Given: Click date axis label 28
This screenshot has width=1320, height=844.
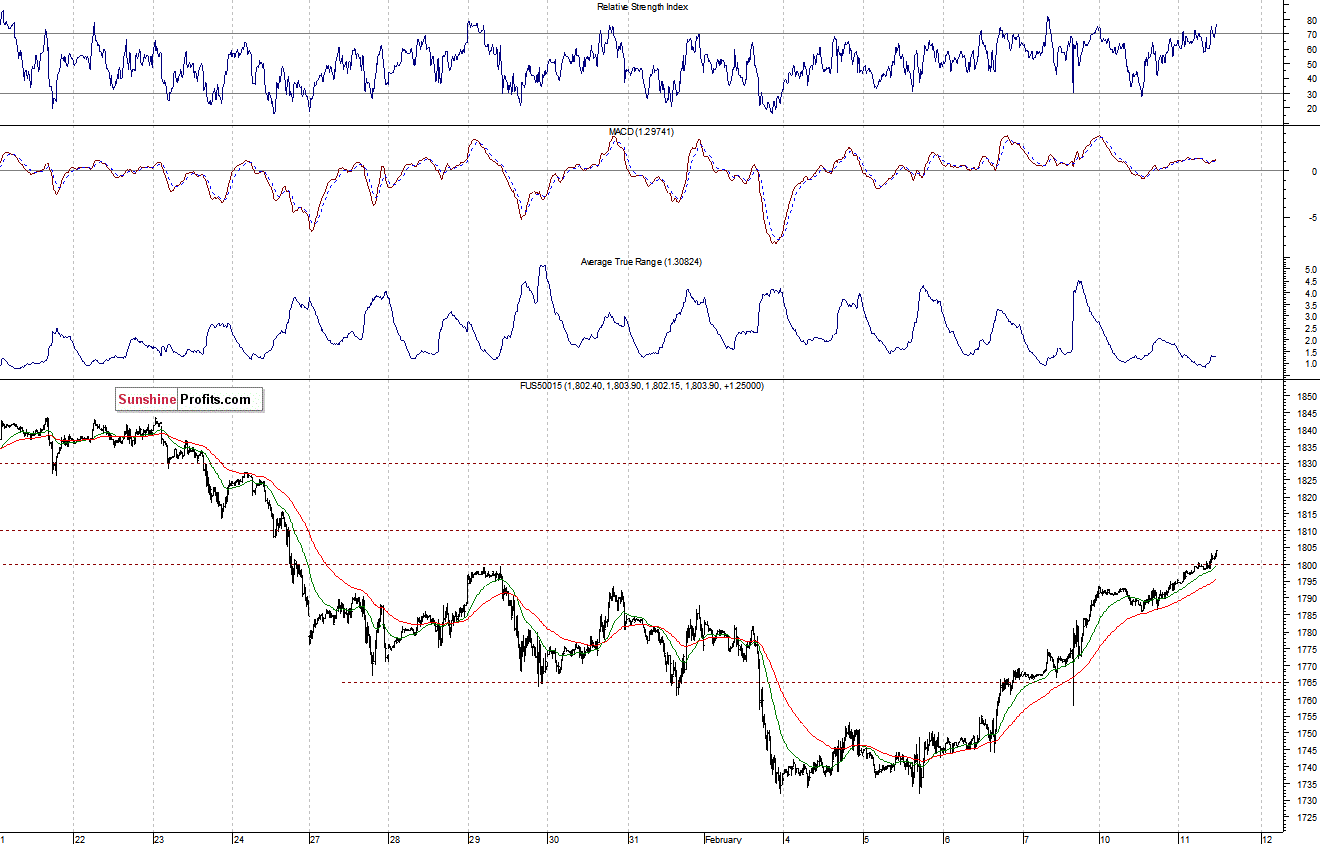Looking at the screenshot, I should (x=395, y=839).
